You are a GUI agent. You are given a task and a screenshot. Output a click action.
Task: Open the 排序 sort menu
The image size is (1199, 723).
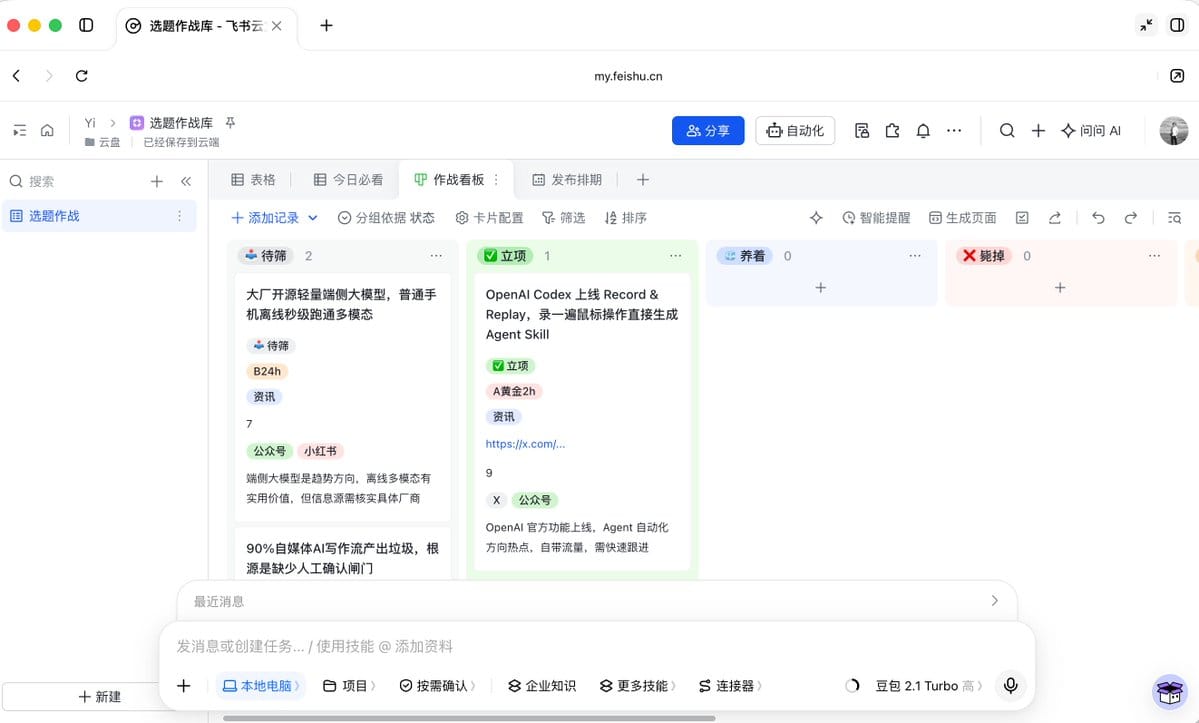625,218
